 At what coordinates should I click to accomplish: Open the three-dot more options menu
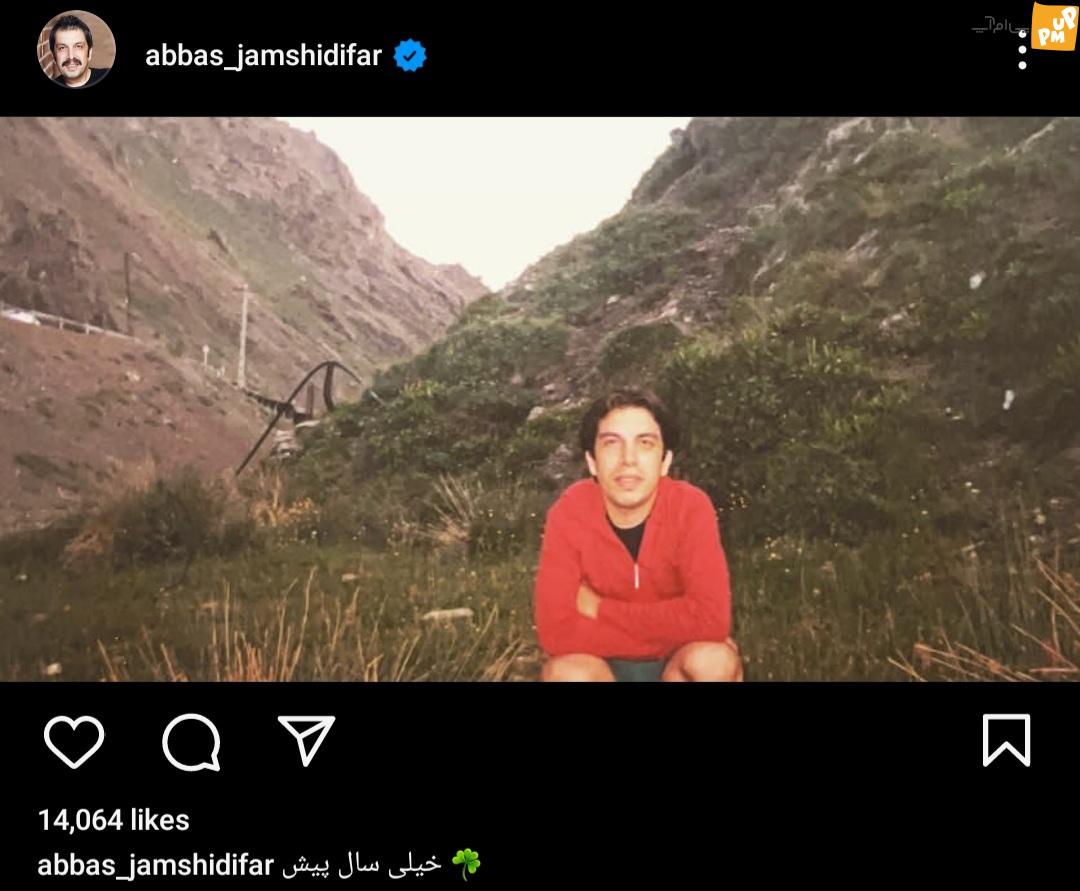point(1022,49)
